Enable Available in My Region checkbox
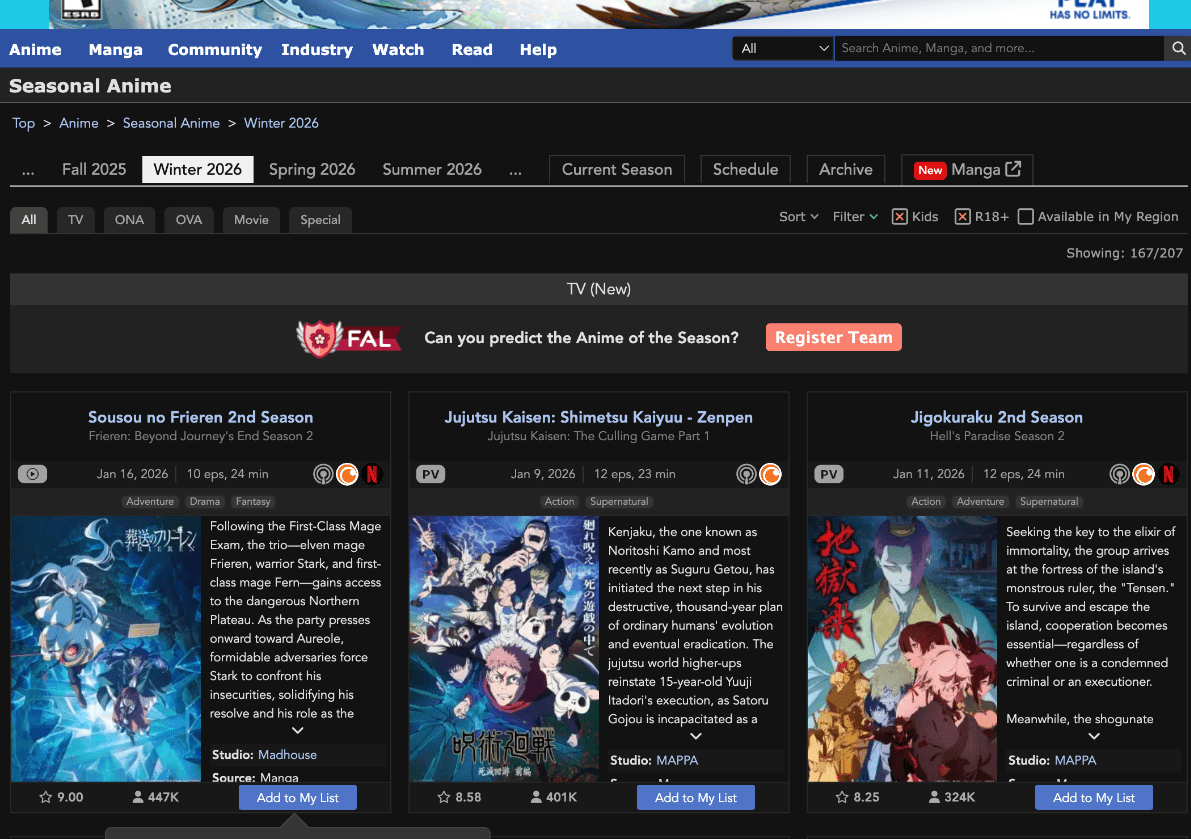Screen dimensions: 1191x839 click(1025, 216)
